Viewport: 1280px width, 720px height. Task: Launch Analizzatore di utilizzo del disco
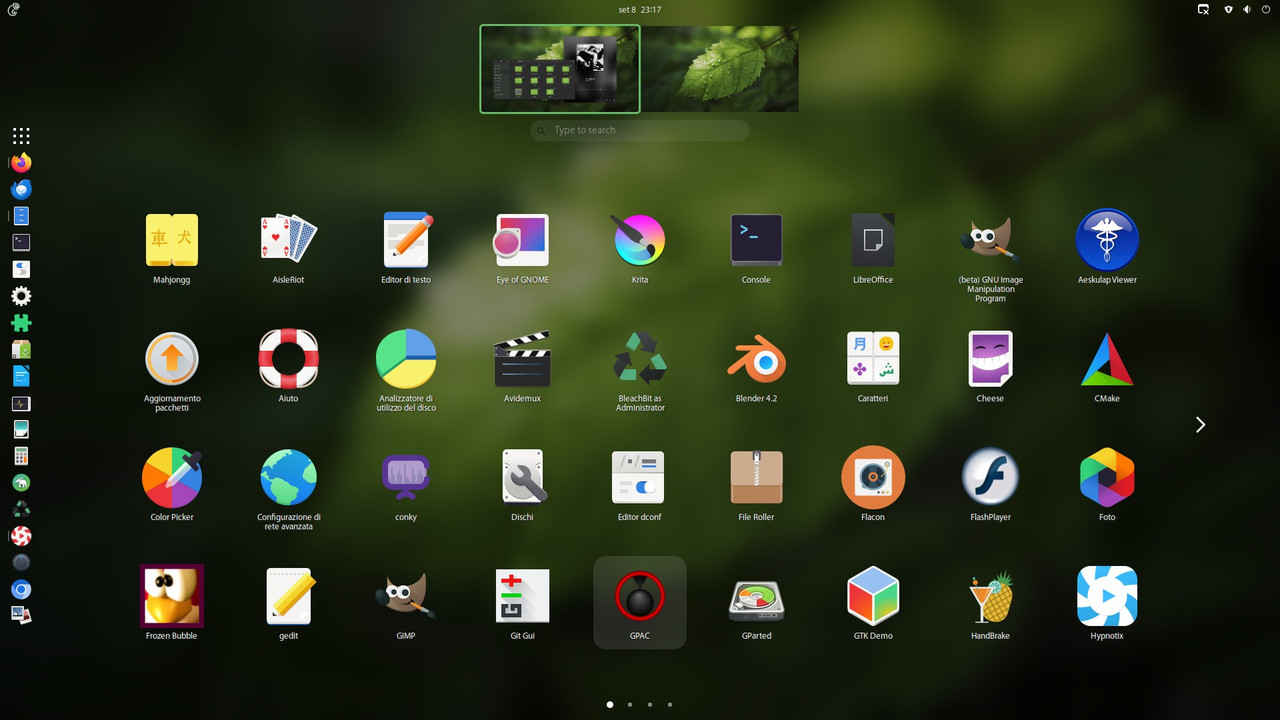point(406,359)
